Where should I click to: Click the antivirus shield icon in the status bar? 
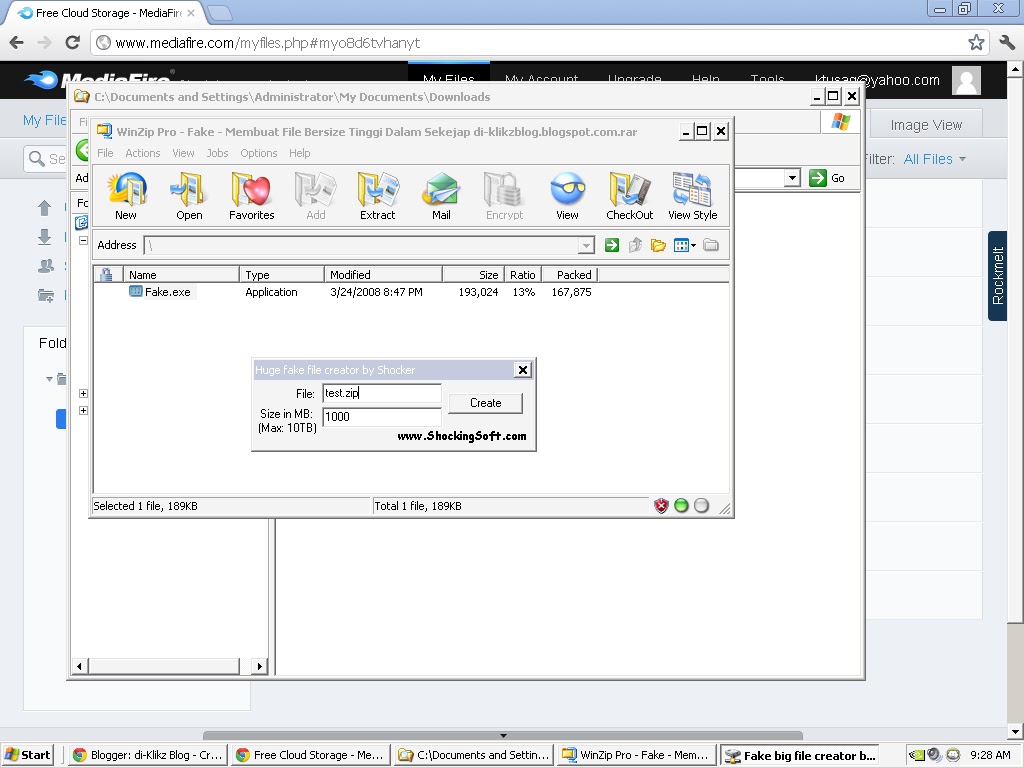(x=661, y=506)
